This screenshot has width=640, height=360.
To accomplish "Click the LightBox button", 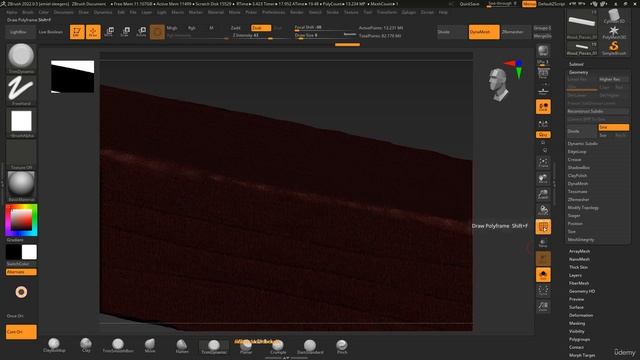I will point(20,32).
